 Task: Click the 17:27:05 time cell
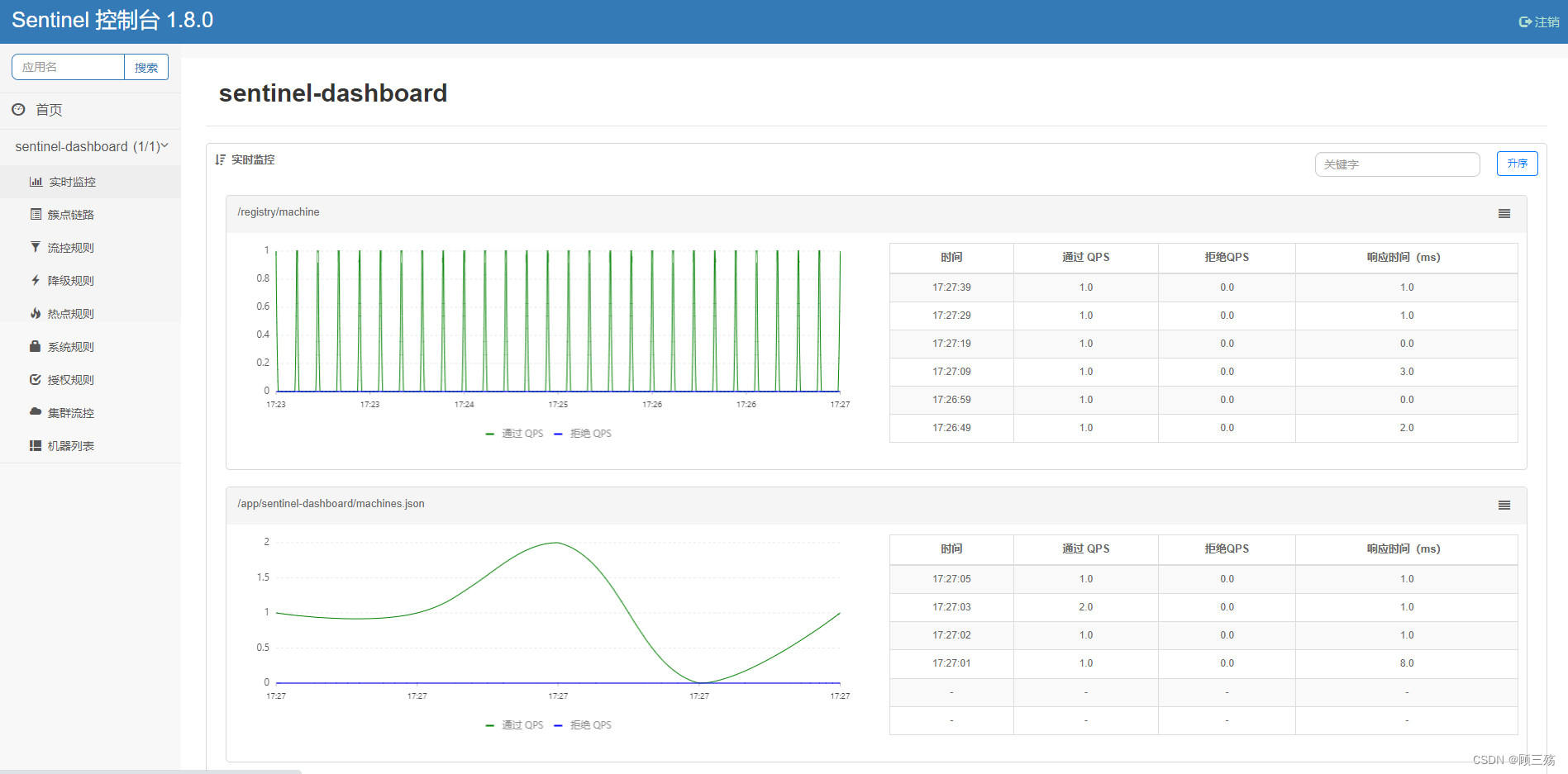(x=951, y=579)
